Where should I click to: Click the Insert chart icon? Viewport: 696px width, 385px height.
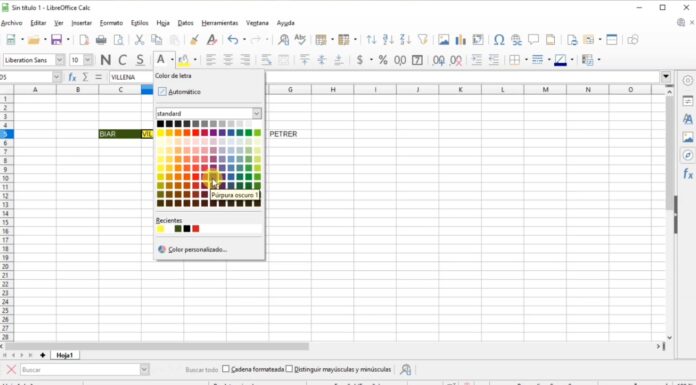(461, 40)
